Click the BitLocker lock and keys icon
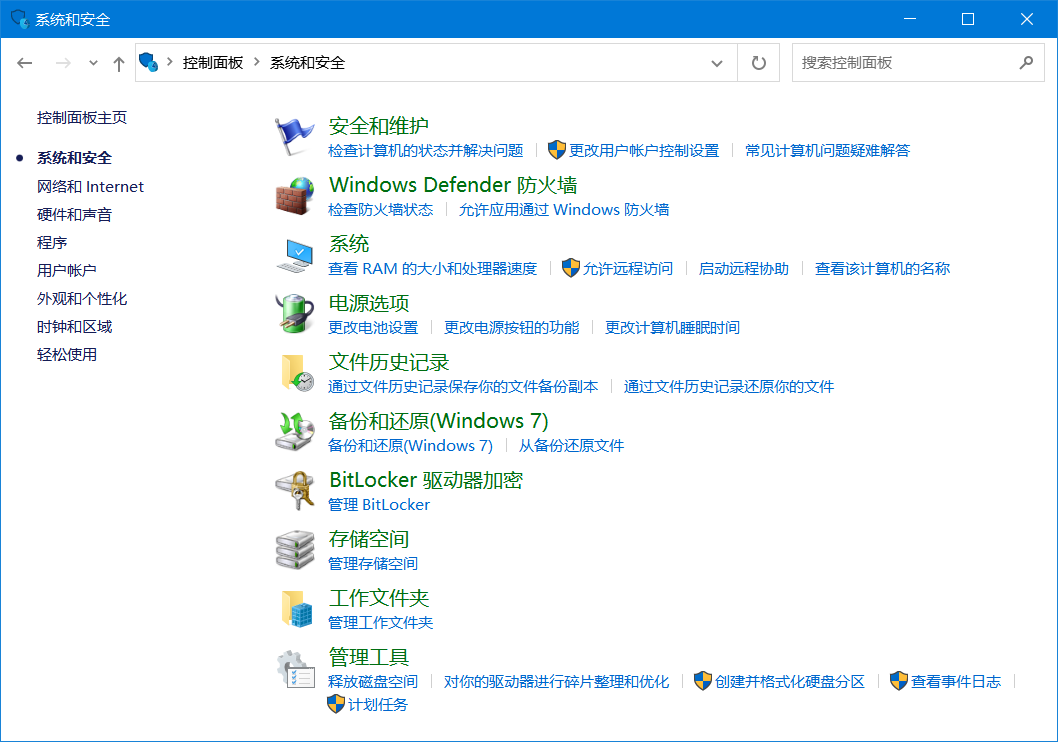Viewport: 1058px width, 742px height. tap(295, 491)
